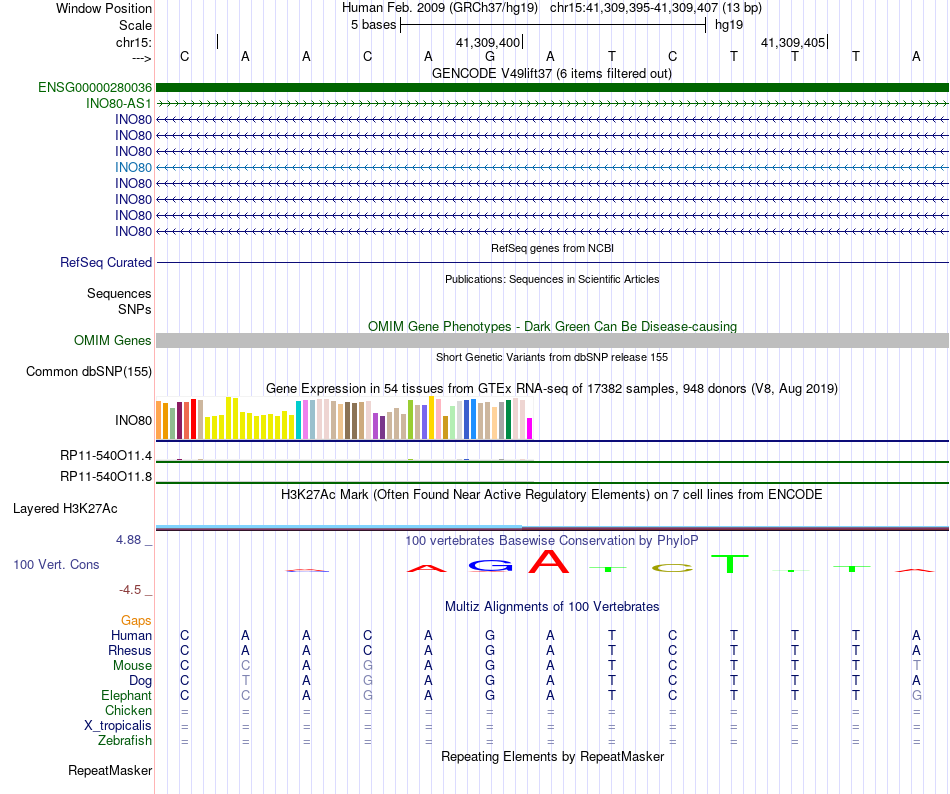
Task: Click the ---> sequence direction arrow
Action: tap(142, 58)
